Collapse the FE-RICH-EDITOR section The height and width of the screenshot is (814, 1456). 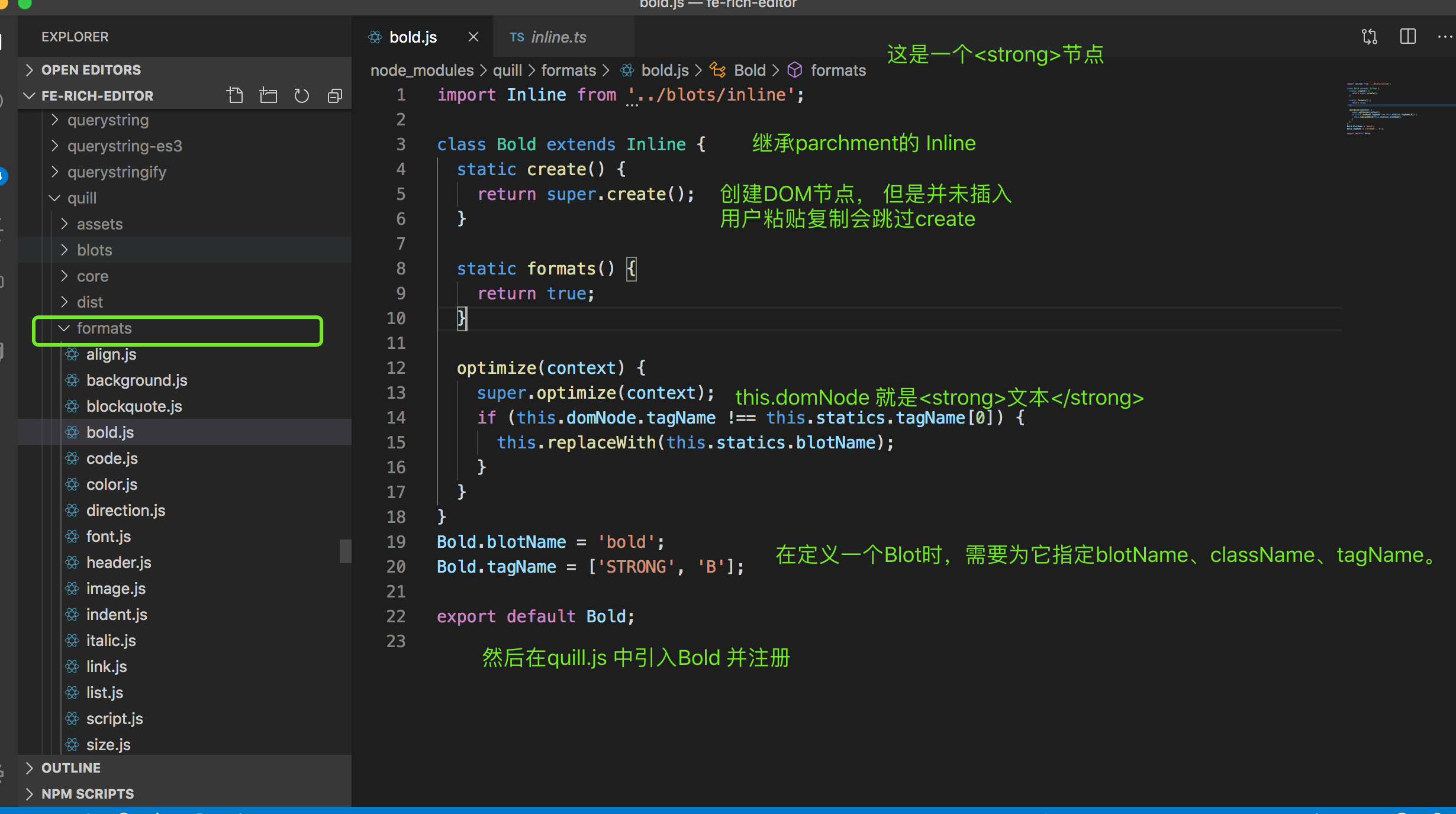point(97,96)
